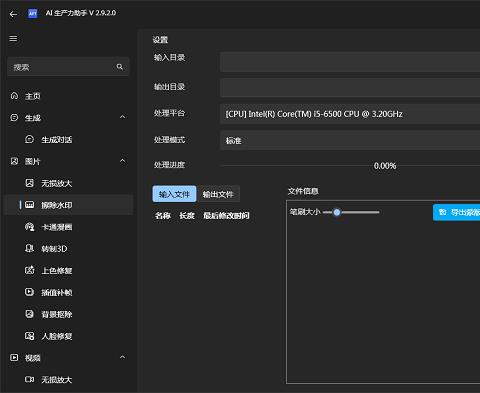Click the 输出目录 path field
Image resolution: width=480 pixels, height=393 pixels.
[350, 88]
